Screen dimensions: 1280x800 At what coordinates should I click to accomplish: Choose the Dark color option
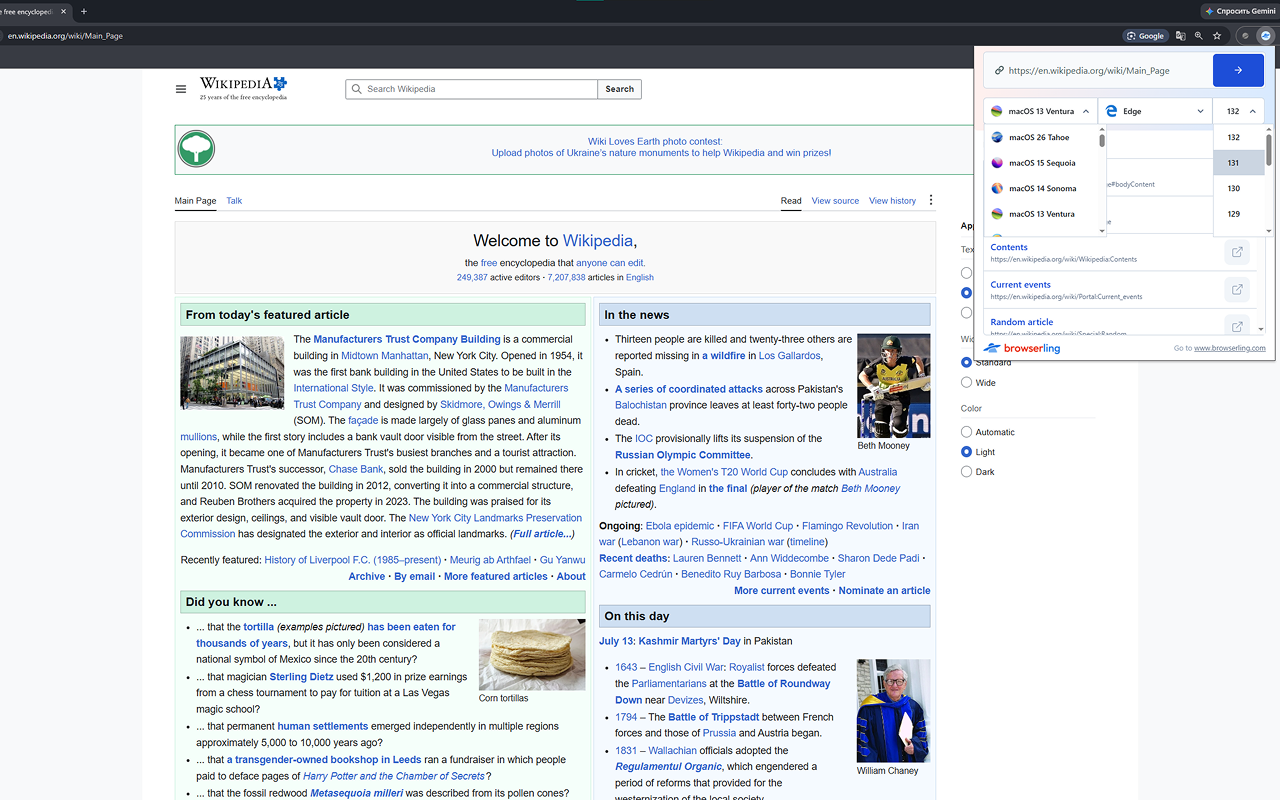click(x=966, y=472)
